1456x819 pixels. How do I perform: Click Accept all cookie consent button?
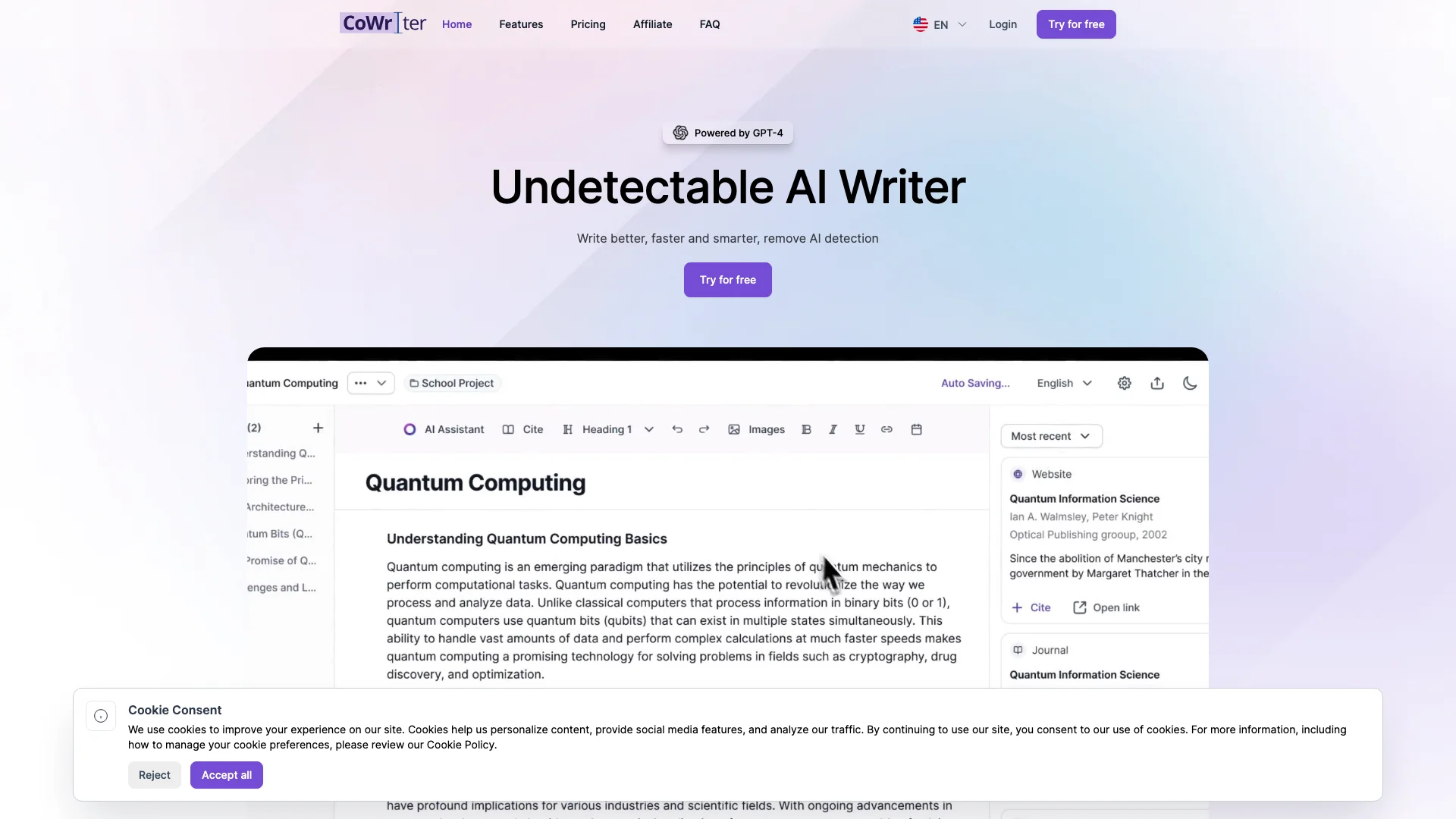point(226,775)
